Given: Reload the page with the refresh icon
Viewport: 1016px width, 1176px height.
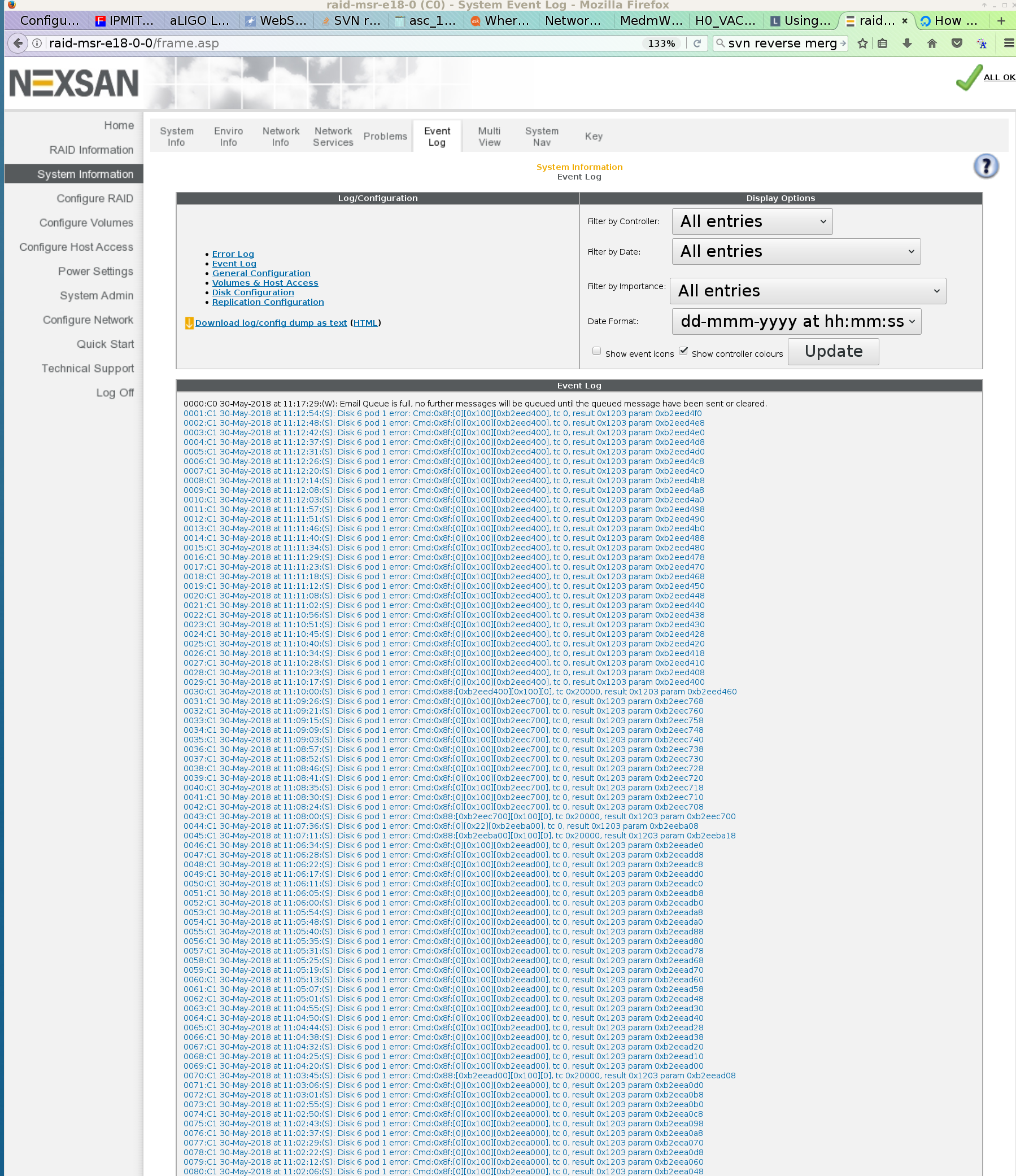Looking at the screenshot, I should coord(697,43).
